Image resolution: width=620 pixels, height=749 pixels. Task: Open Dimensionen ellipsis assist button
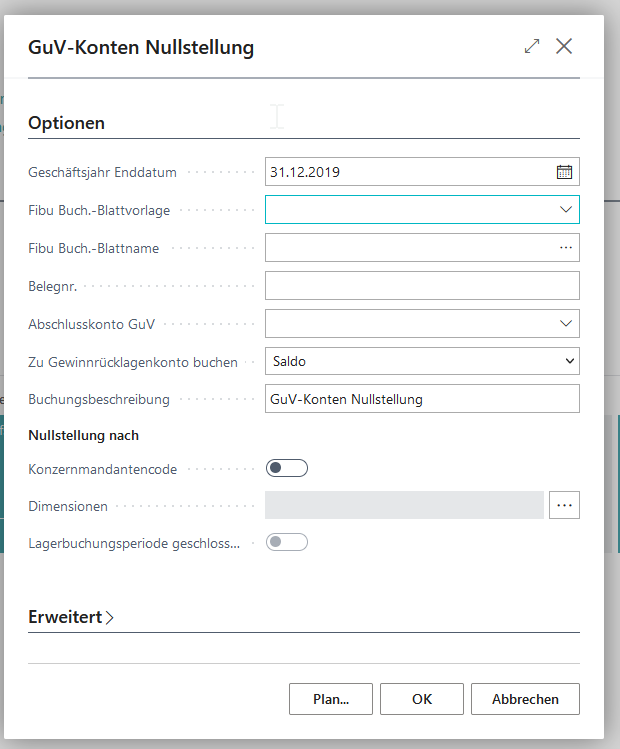pos(565,505)
